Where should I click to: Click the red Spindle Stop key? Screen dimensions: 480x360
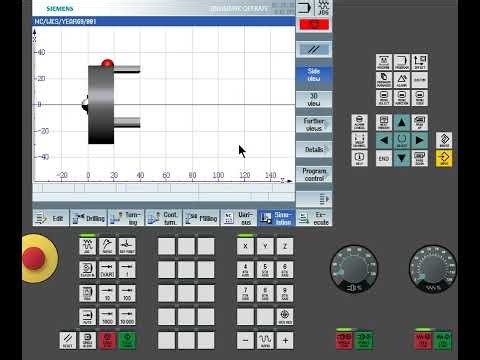coord(344,340)
